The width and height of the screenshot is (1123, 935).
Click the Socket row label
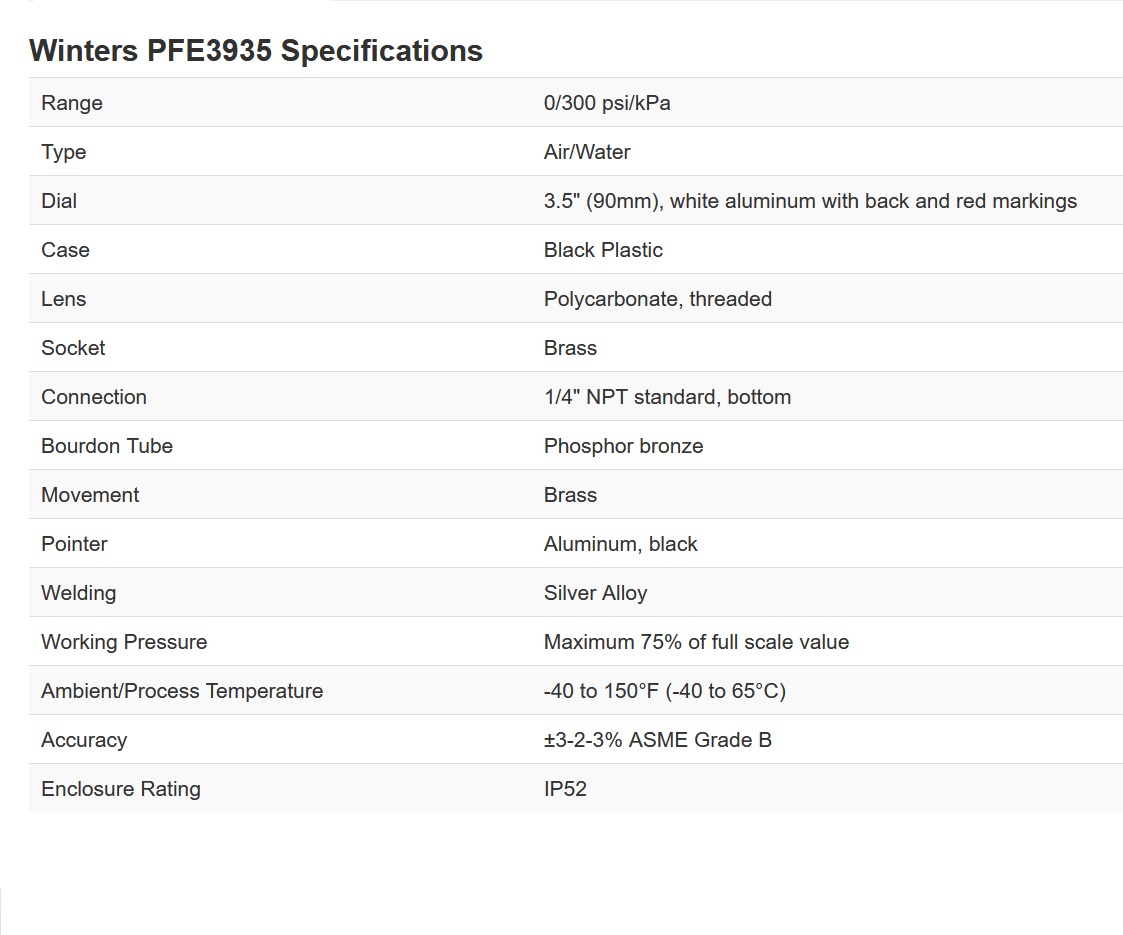pos(73,348)
